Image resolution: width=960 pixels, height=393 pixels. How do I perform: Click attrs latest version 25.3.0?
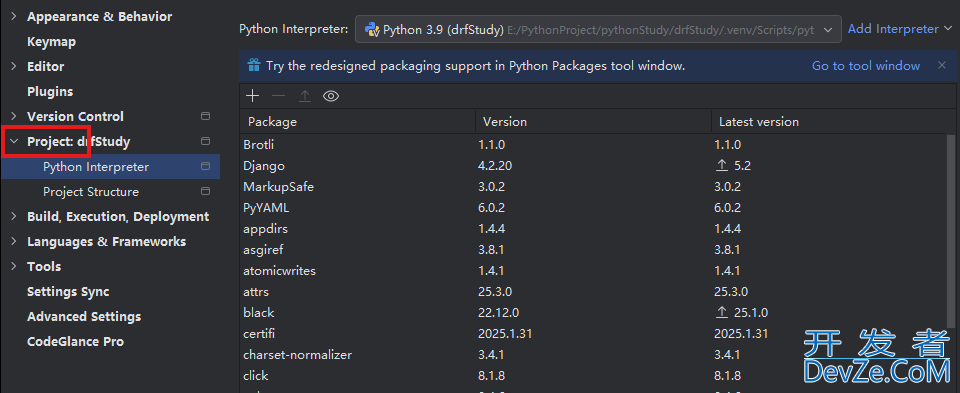(730, 291)
